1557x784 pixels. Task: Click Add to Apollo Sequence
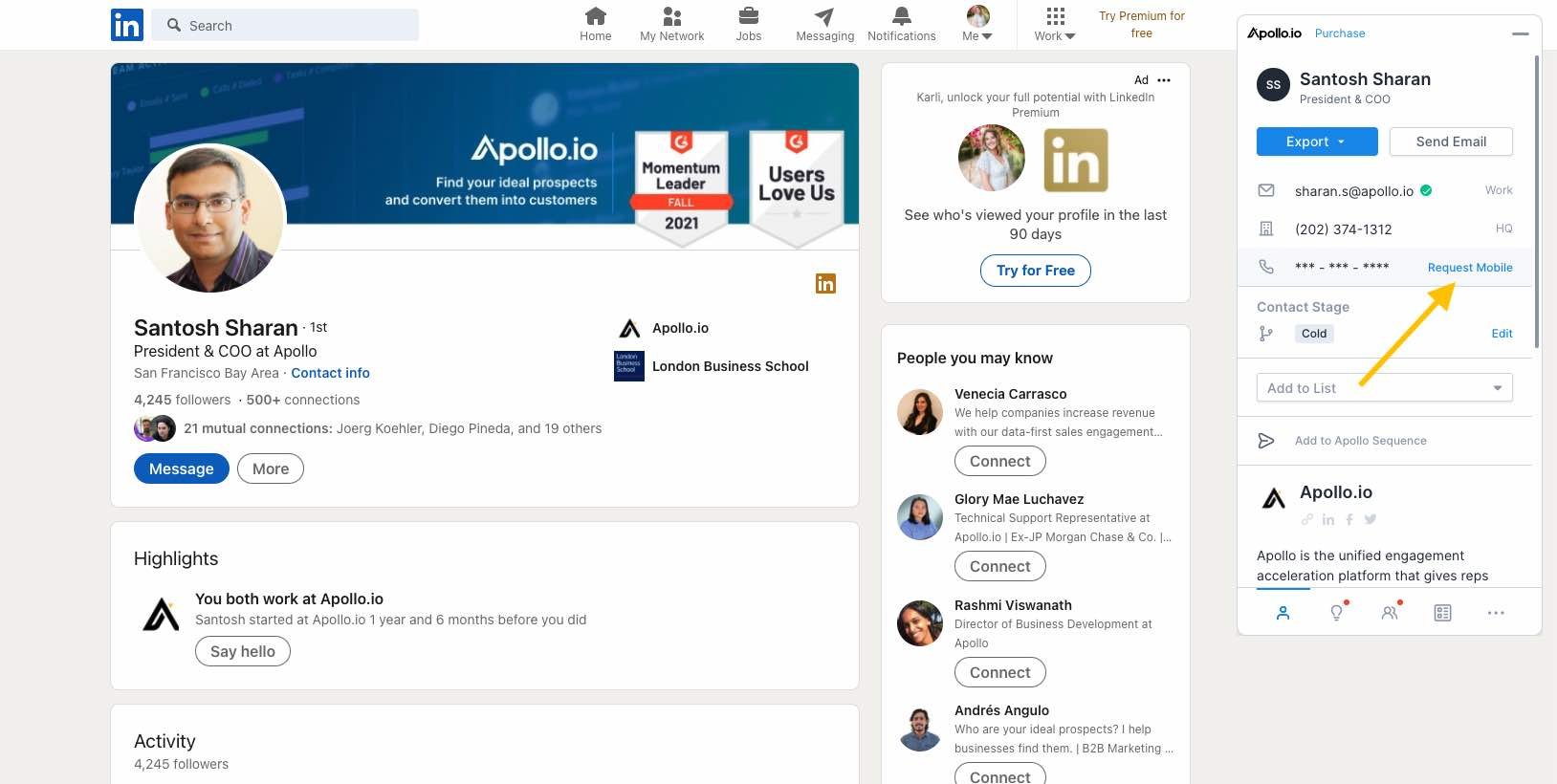1360,441
